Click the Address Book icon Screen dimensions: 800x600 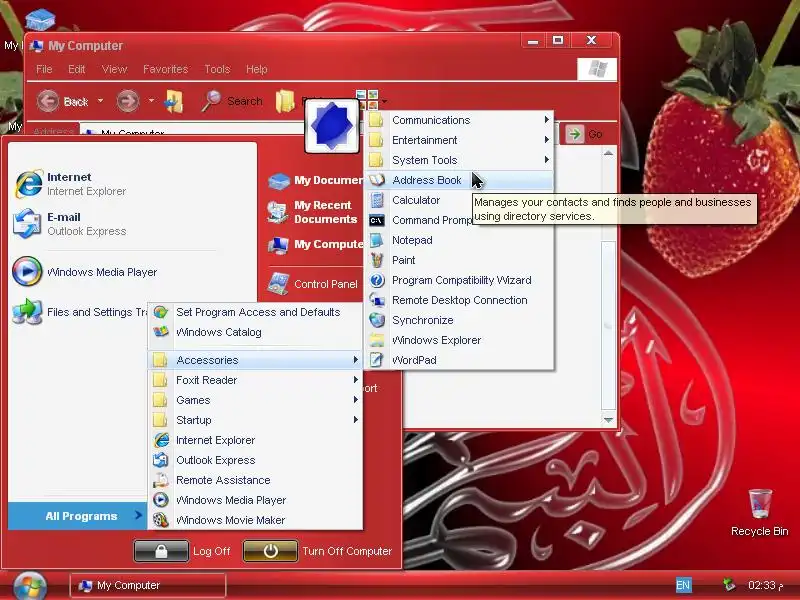tap(377, 180)
